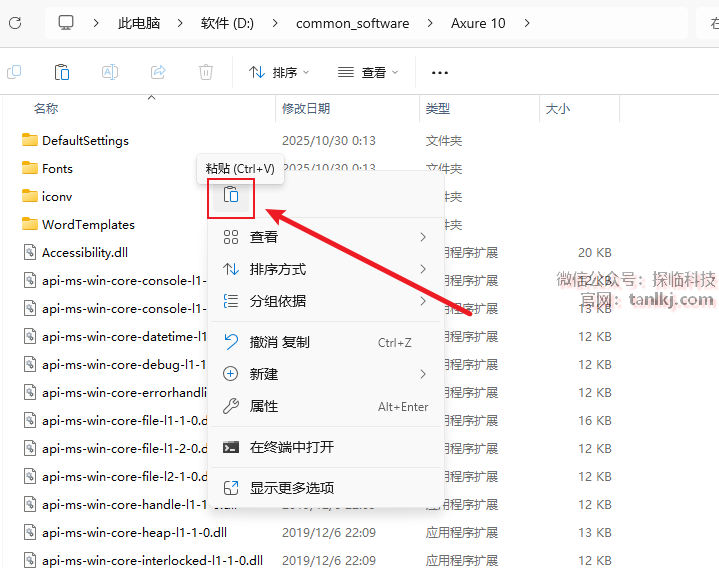Open the three-dot See more toolbar menu
This screenshot has width=719, height=570.
439,72
